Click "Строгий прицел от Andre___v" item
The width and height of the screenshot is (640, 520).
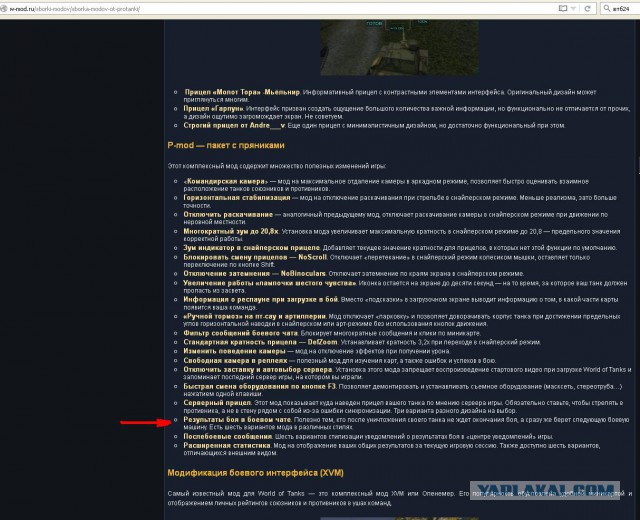pos(234,125)
